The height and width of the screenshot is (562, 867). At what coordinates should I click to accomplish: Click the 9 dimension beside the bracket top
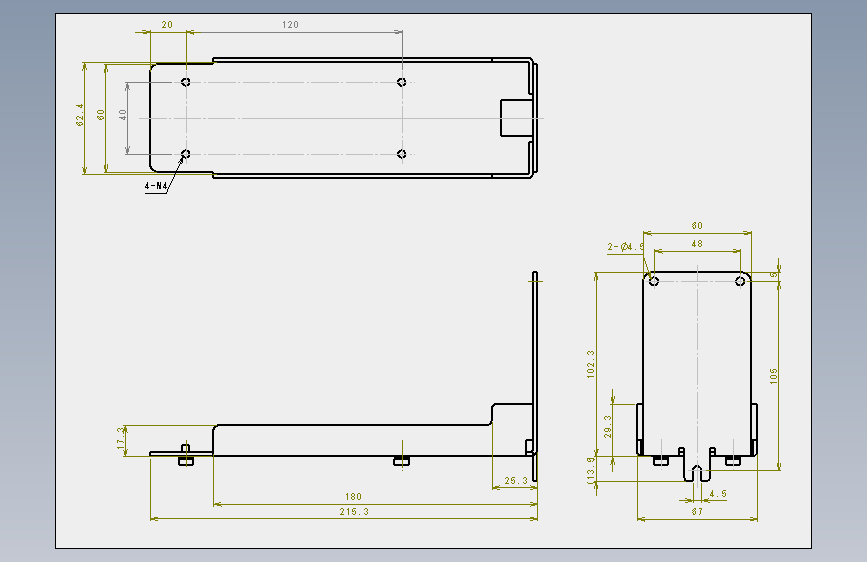click(774, 274)
